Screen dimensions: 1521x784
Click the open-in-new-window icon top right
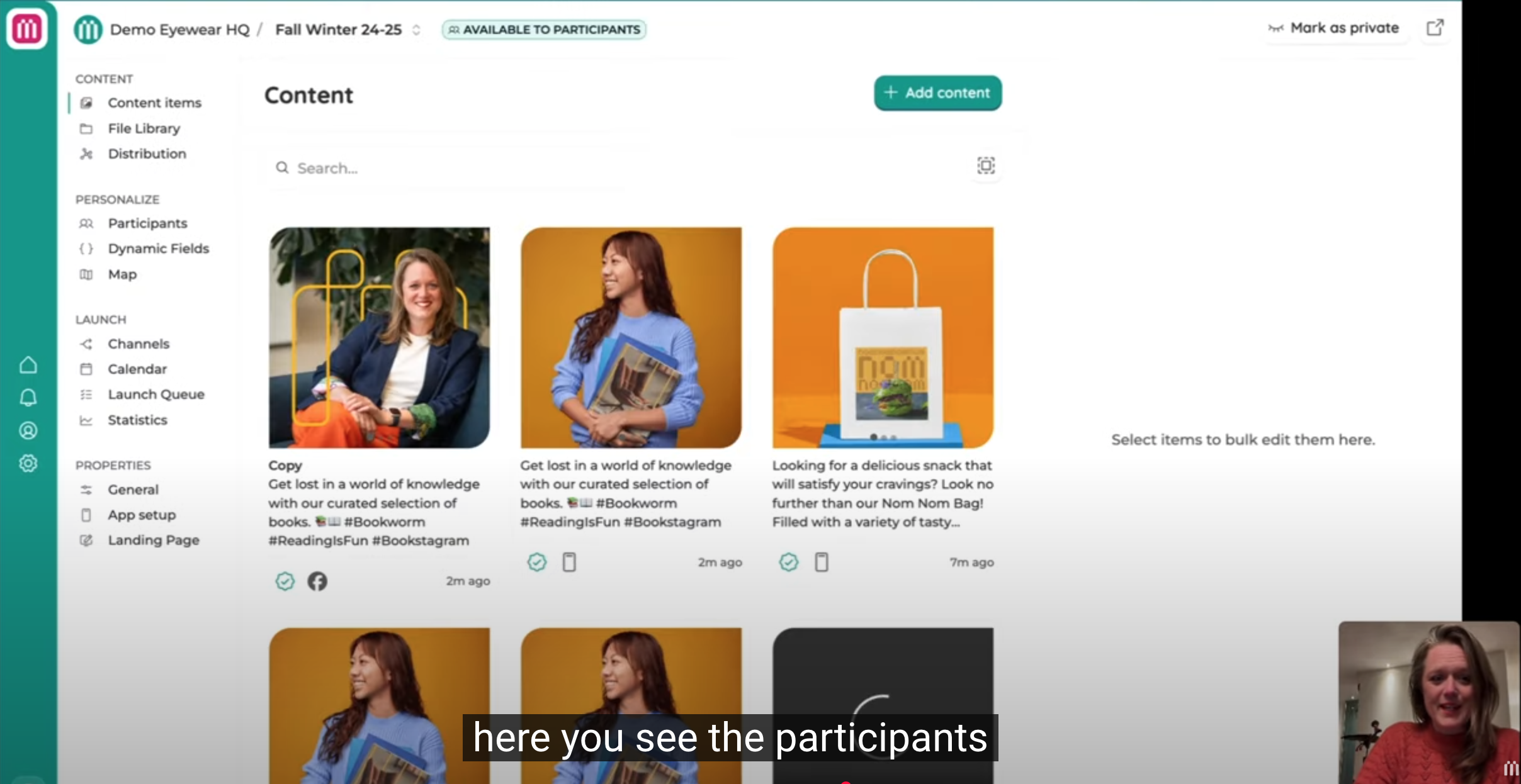[x=1435, y=28]
